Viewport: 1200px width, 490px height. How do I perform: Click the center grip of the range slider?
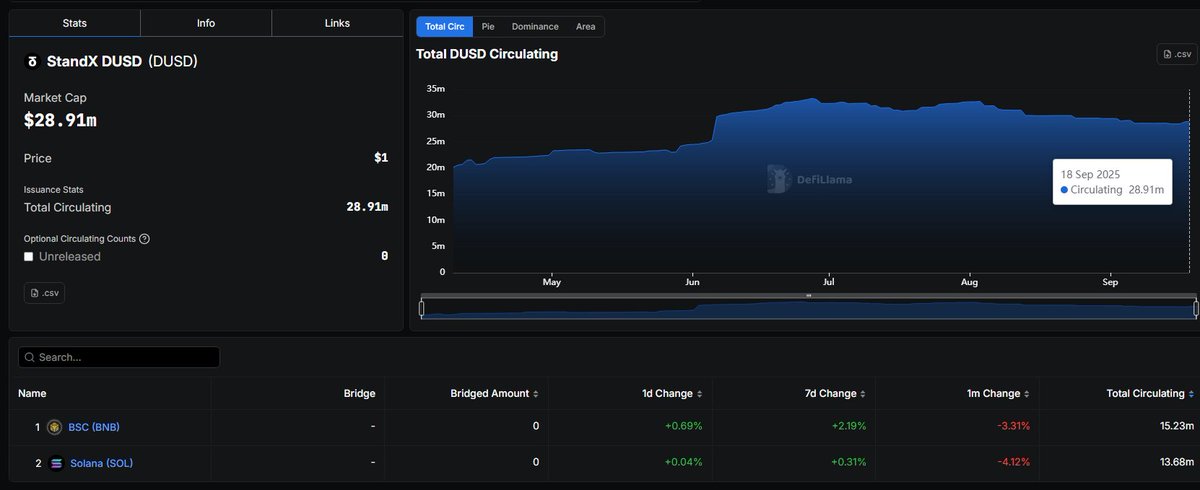(x=808, y=296)
